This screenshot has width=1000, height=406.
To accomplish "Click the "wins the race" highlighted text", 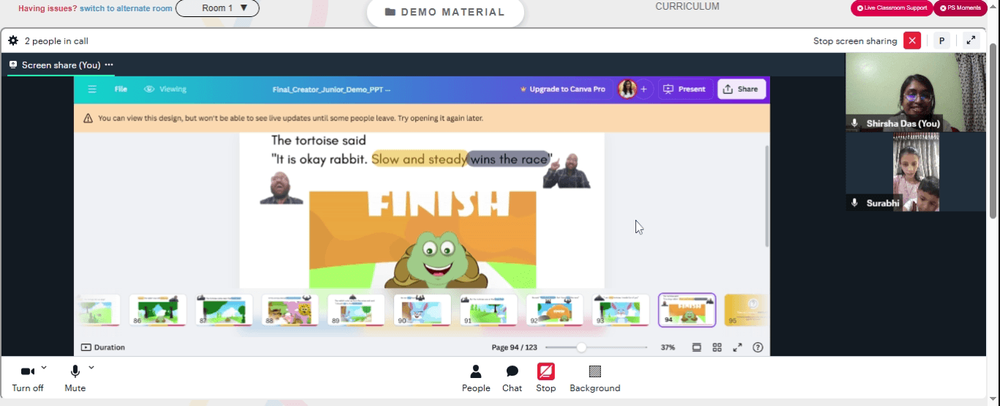I will point(508,159).
